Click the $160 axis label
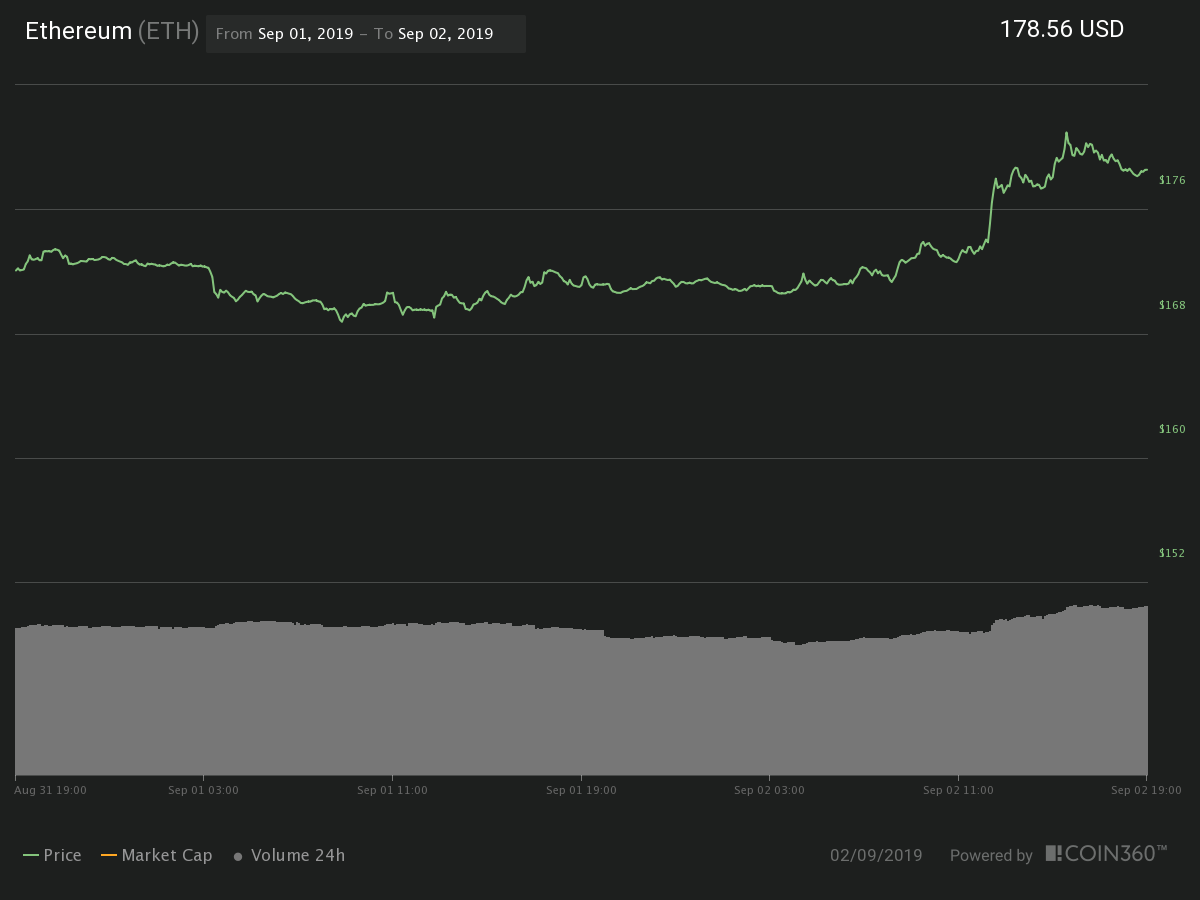Viewport: 1200px width, 900px height. click(x=1171, y=429)
